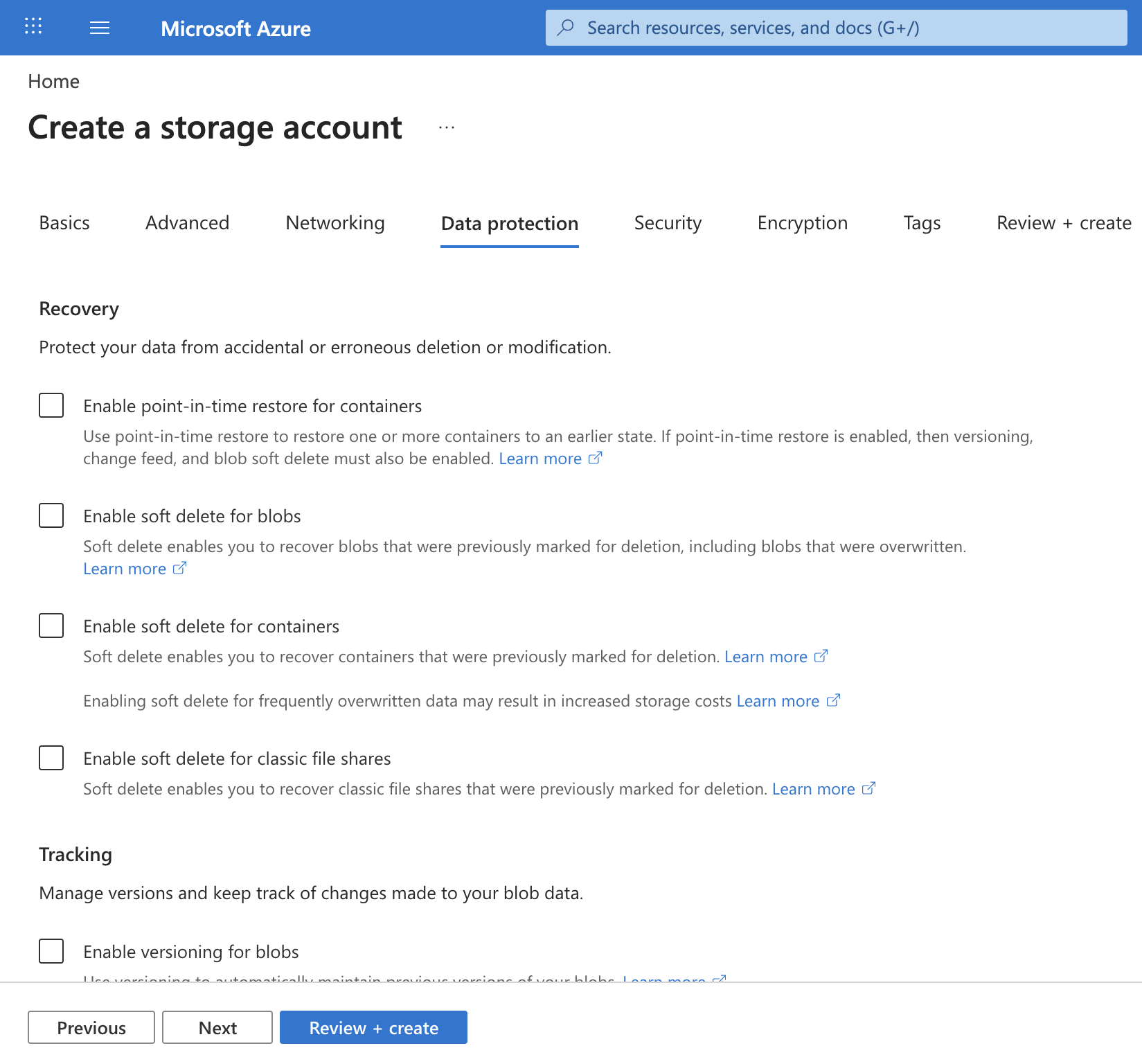
Task: Click external link icon under blob soft delete
Action: 180,568
